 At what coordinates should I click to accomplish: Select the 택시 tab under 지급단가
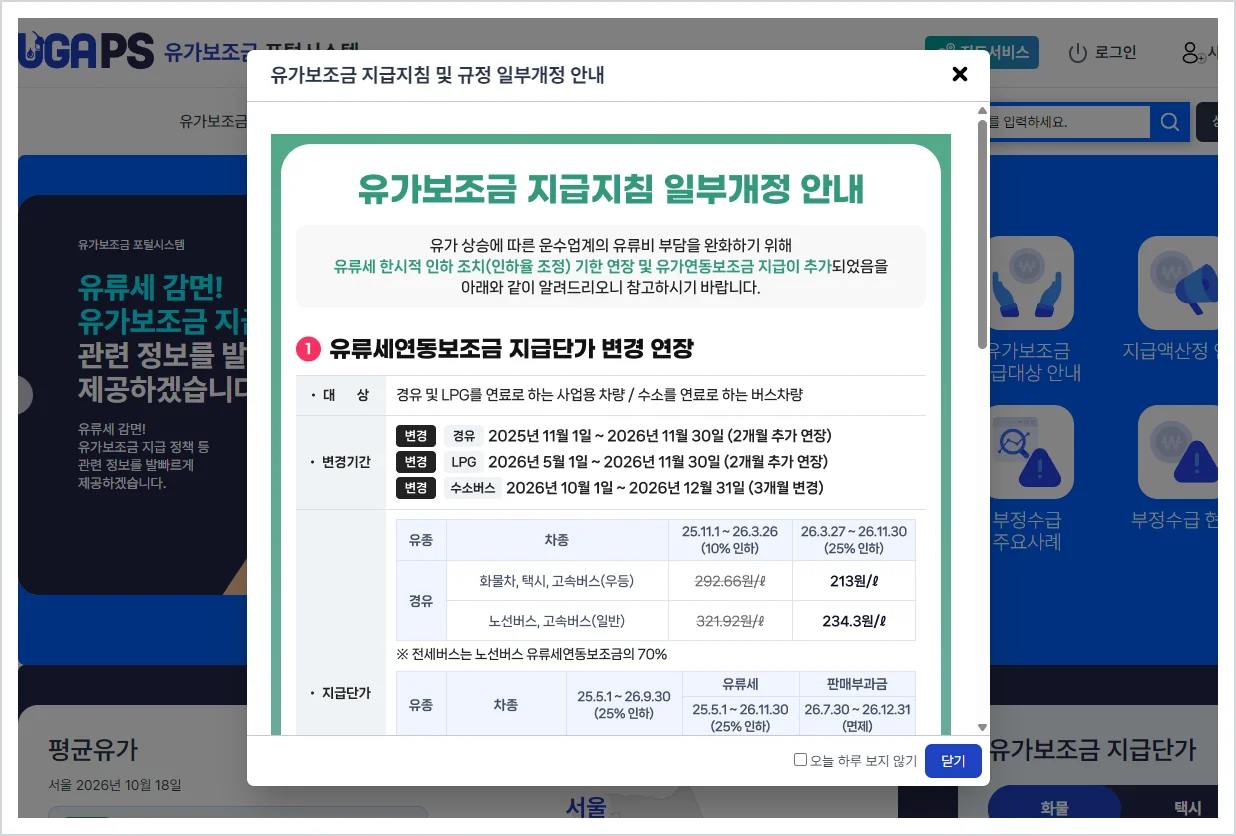(x=1186, y=808)
